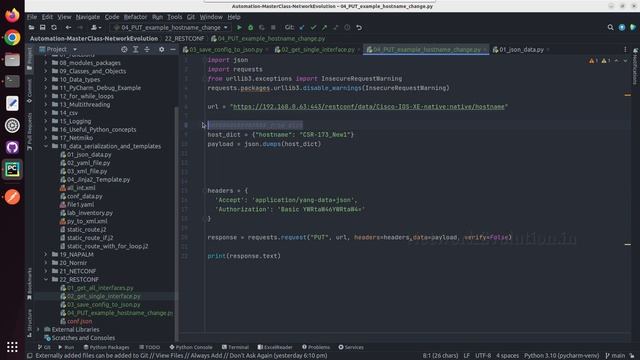The width and height of the screenshot is (640, 360).
Task: Open the Python Packages tool window
Action: pos(106,347)
